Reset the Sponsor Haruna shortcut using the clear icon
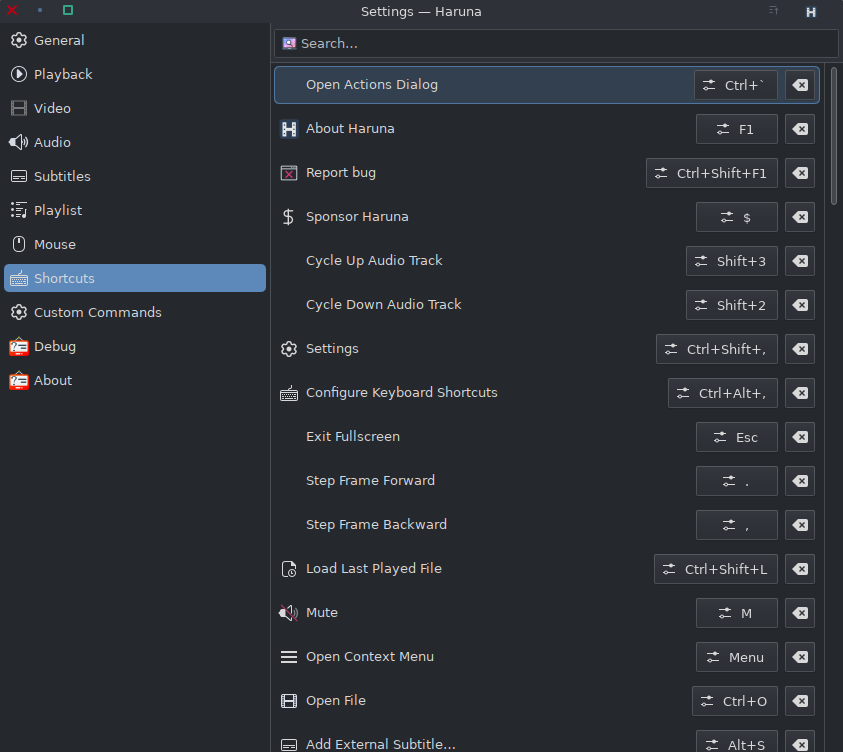This screenshot has height=752, width=843. pyautogui.click(x=800, y=217)
